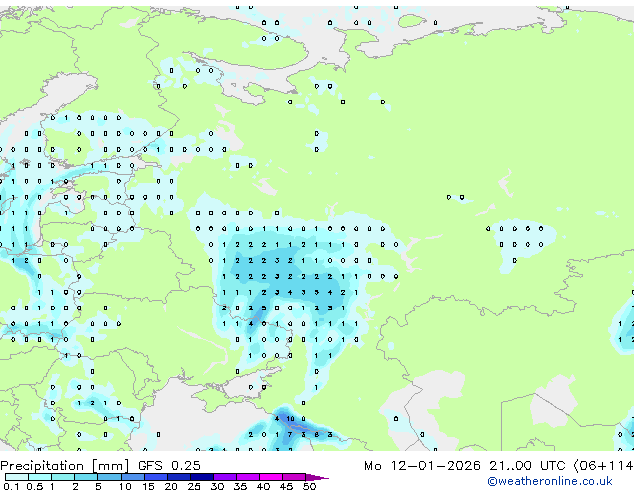The width and height of the screenshot is (634, 490).
Task: Click the 'Precipitation [mm]' title text
Action: pyautogui.click(x=65, y=466)
